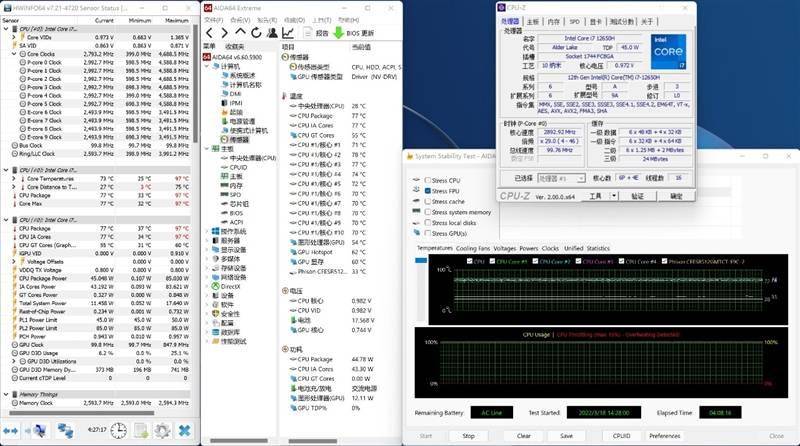Click the Save button in Stability Test

(566, 436)
